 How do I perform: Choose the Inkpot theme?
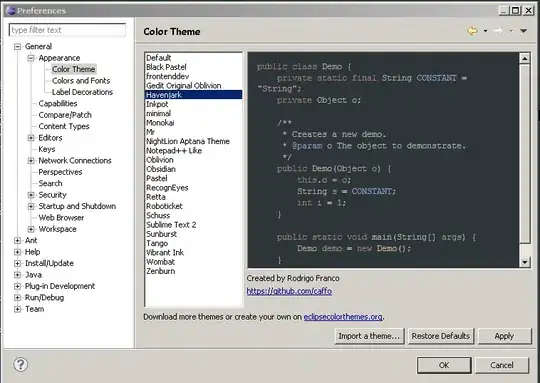(x=193, y=104)
